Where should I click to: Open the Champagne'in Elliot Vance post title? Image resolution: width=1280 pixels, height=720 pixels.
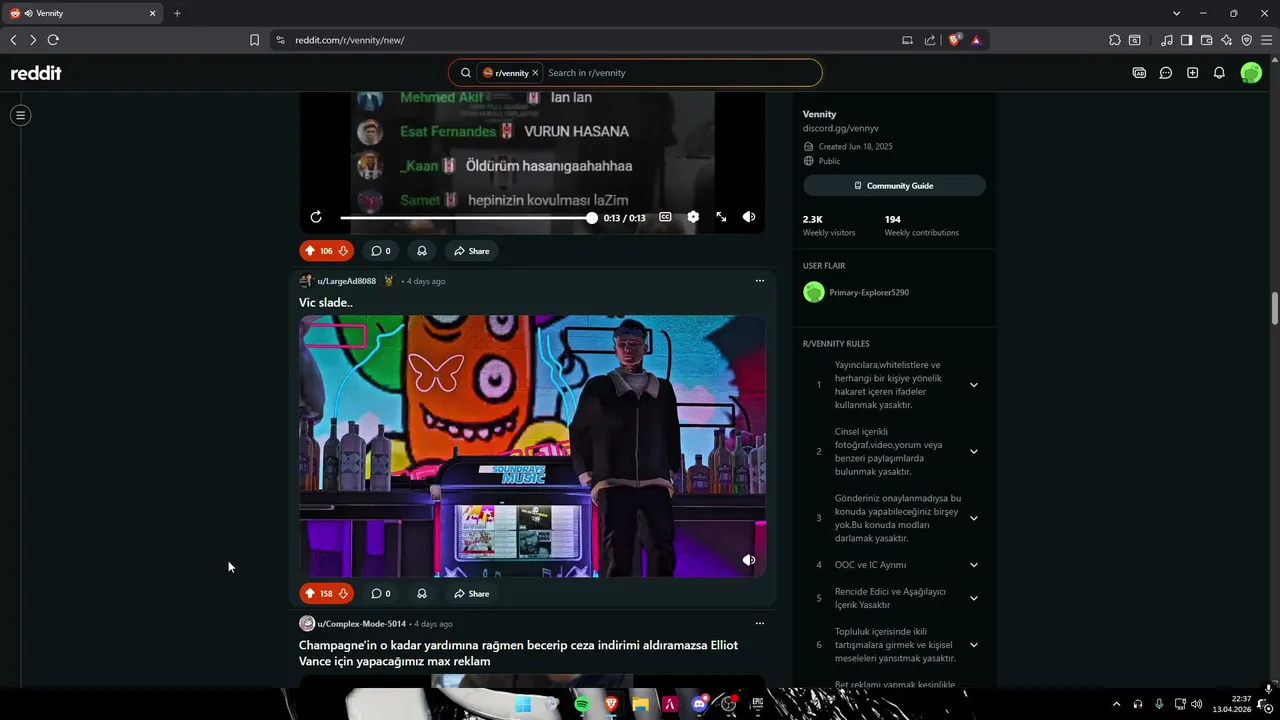[518, 653]
